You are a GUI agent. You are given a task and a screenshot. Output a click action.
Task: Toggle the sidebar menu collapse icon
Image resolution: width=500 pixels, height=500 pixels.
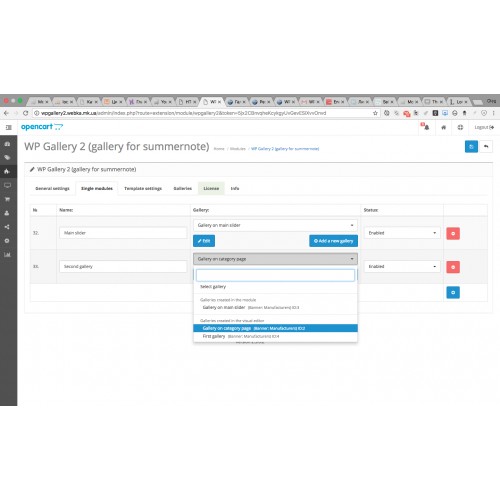(9, 127)
